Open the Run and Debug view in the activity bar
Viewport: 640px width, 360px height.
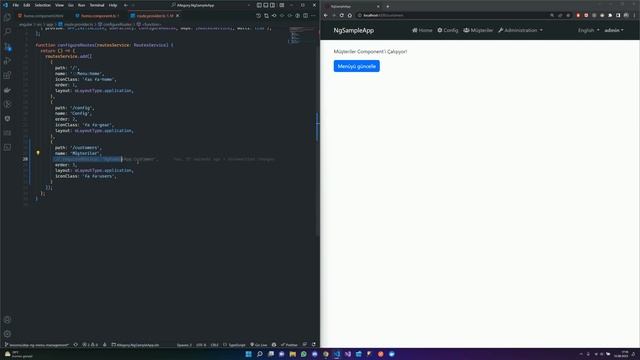tap(7, 61)
